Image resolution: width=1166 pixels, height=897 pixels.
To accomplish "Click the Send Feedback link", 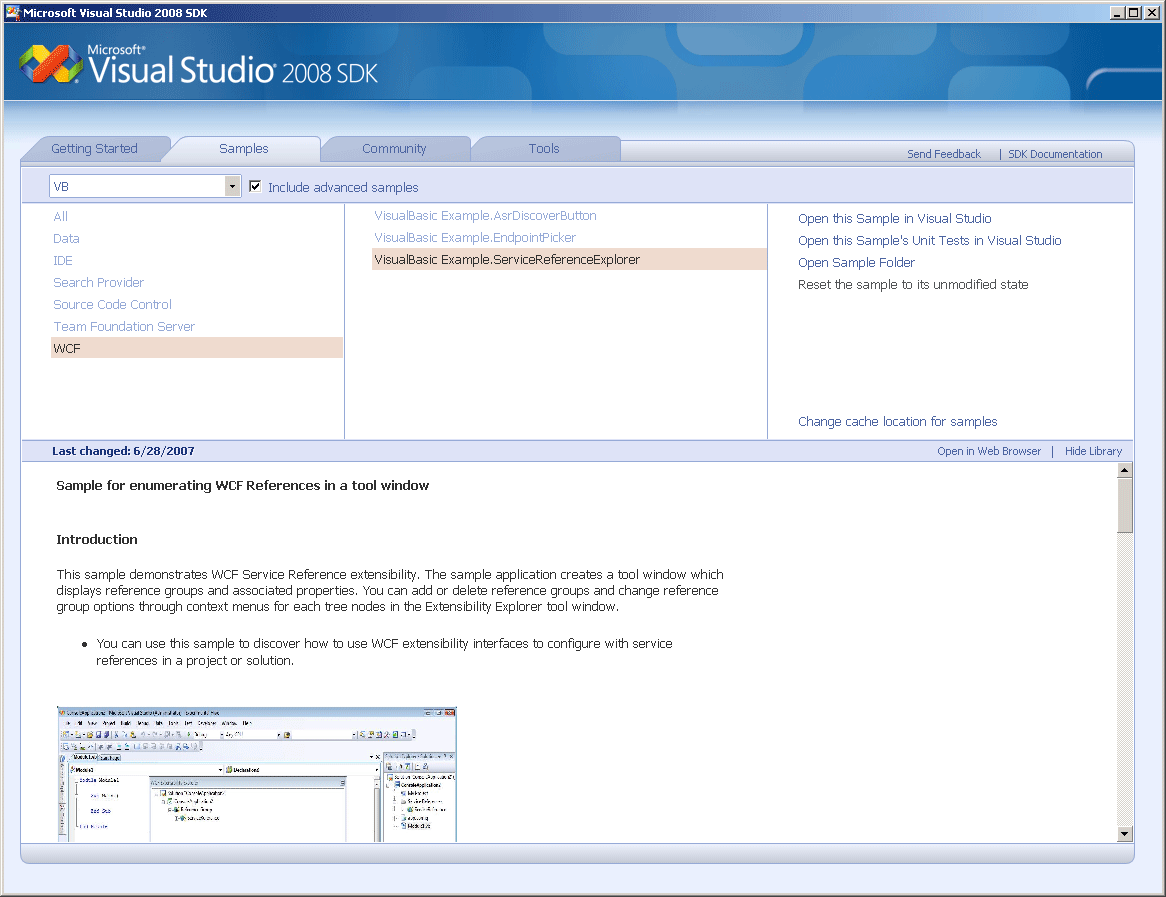I will tap(944, 154).
